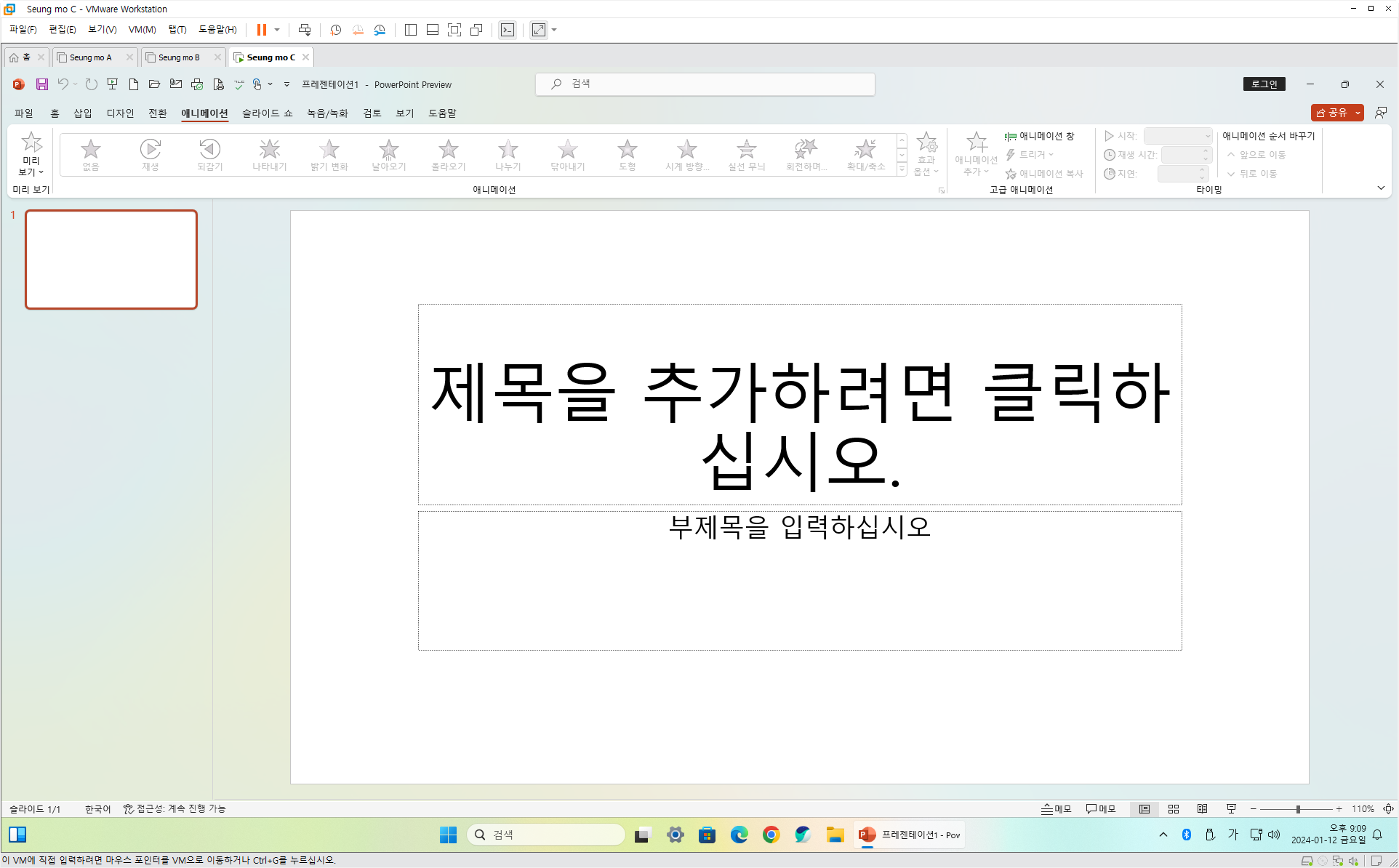Screen dimensions: 1399x868
Task: Open the 슬라이드 쇼 ribbon tab
Action: (267, 113)
